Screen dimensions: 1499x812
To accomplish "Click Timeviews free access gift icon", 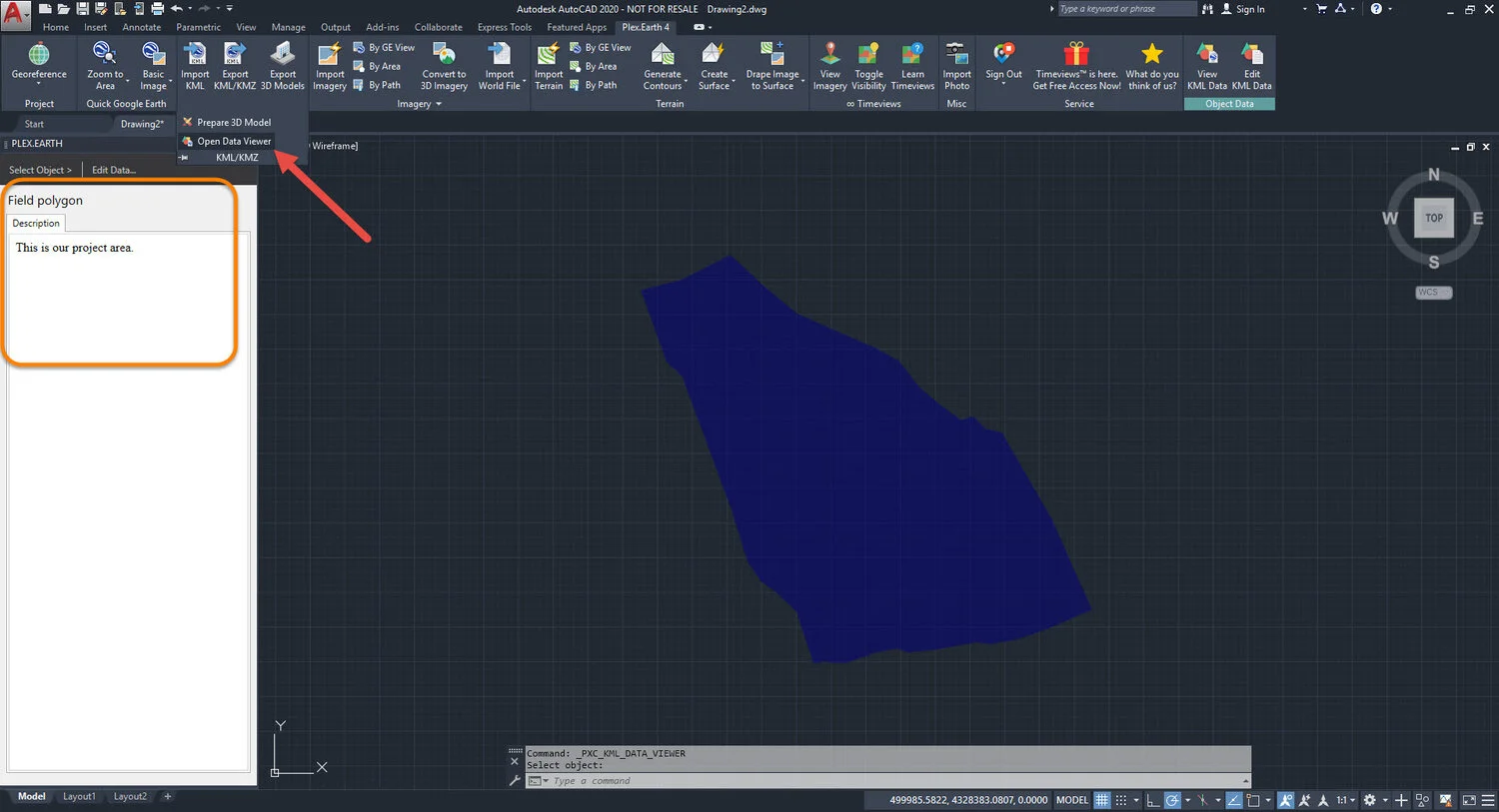I will point(1076,53).
